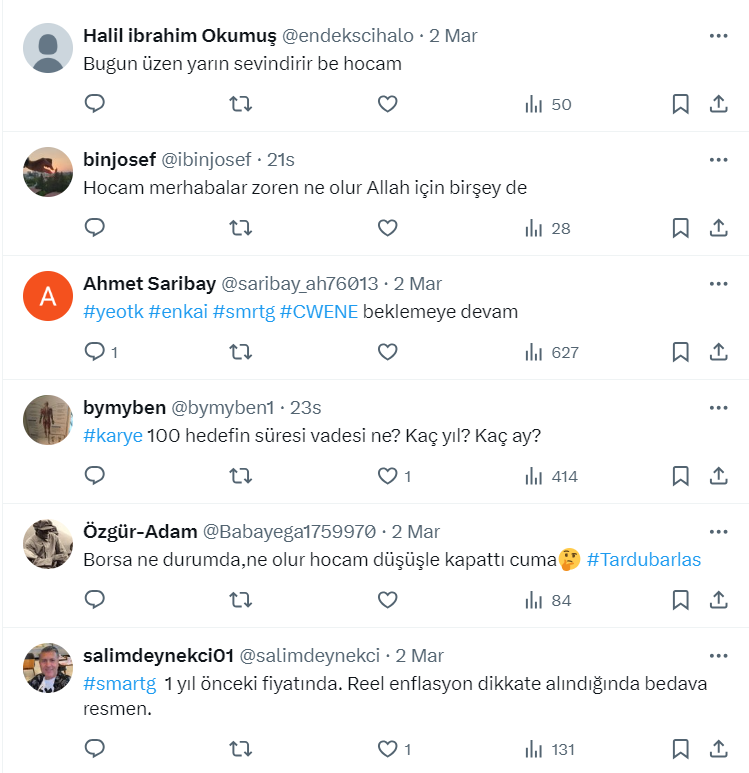Like Ahmet Saribay's tweet
This screenshot has height=773, width=749.
388,352
